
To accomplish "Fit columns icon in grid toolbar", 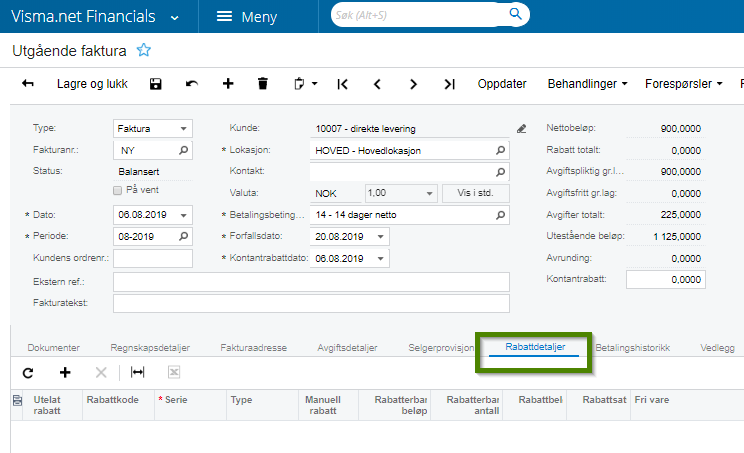I will click(138, 372).
